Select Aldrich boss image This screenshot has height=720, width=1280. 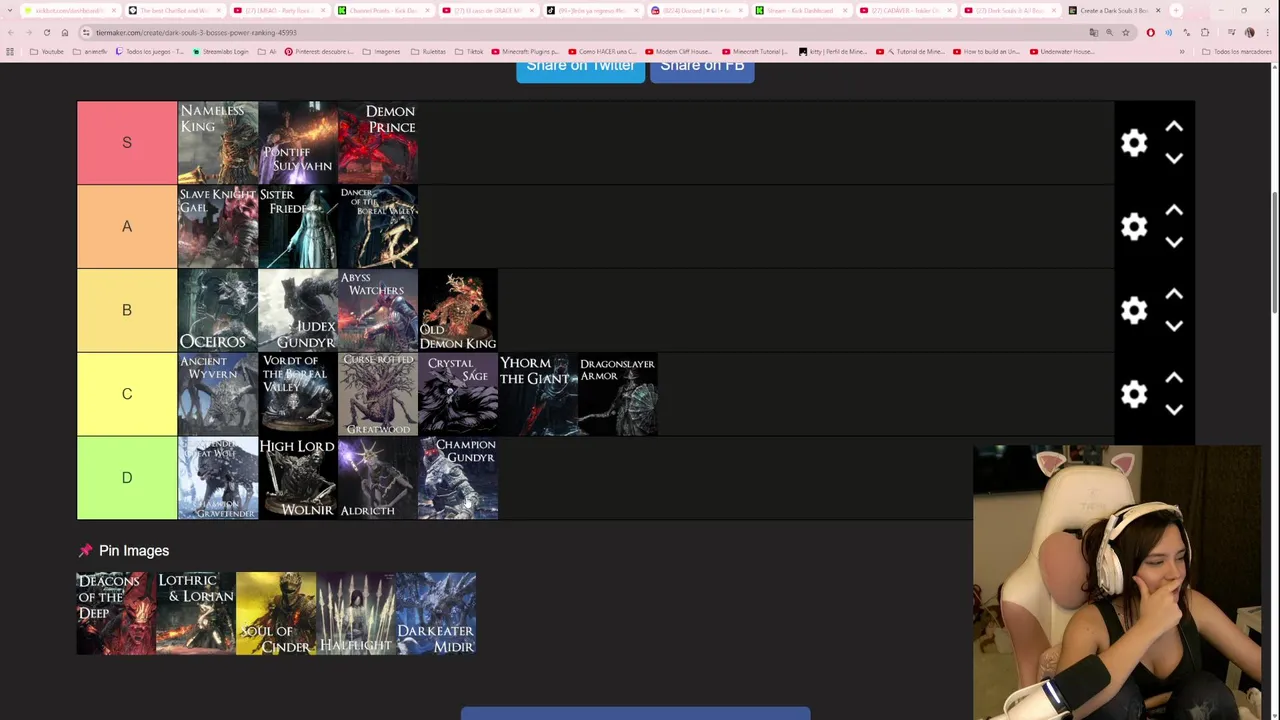pos(378,478)
